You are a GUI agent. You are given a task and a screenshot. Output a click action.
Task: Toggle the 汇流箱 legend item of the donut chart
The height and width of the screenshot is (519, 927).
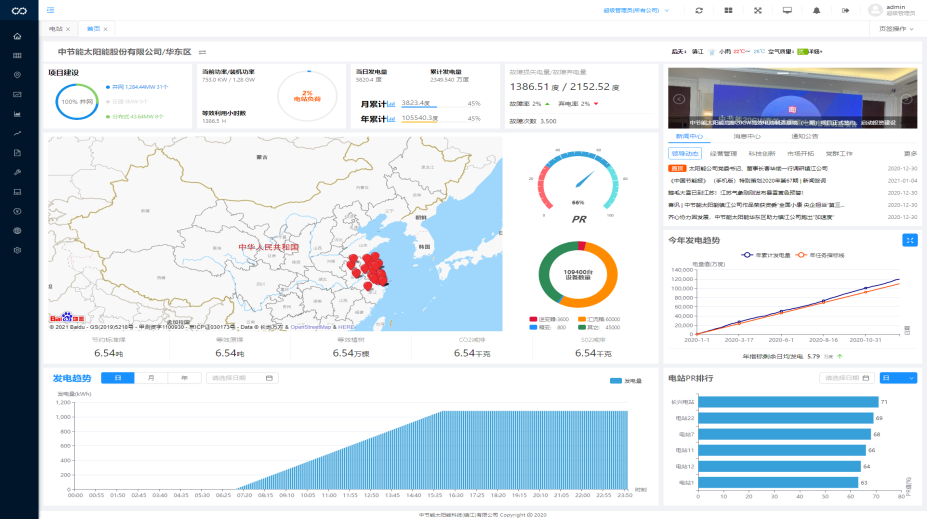pos(599,319)
